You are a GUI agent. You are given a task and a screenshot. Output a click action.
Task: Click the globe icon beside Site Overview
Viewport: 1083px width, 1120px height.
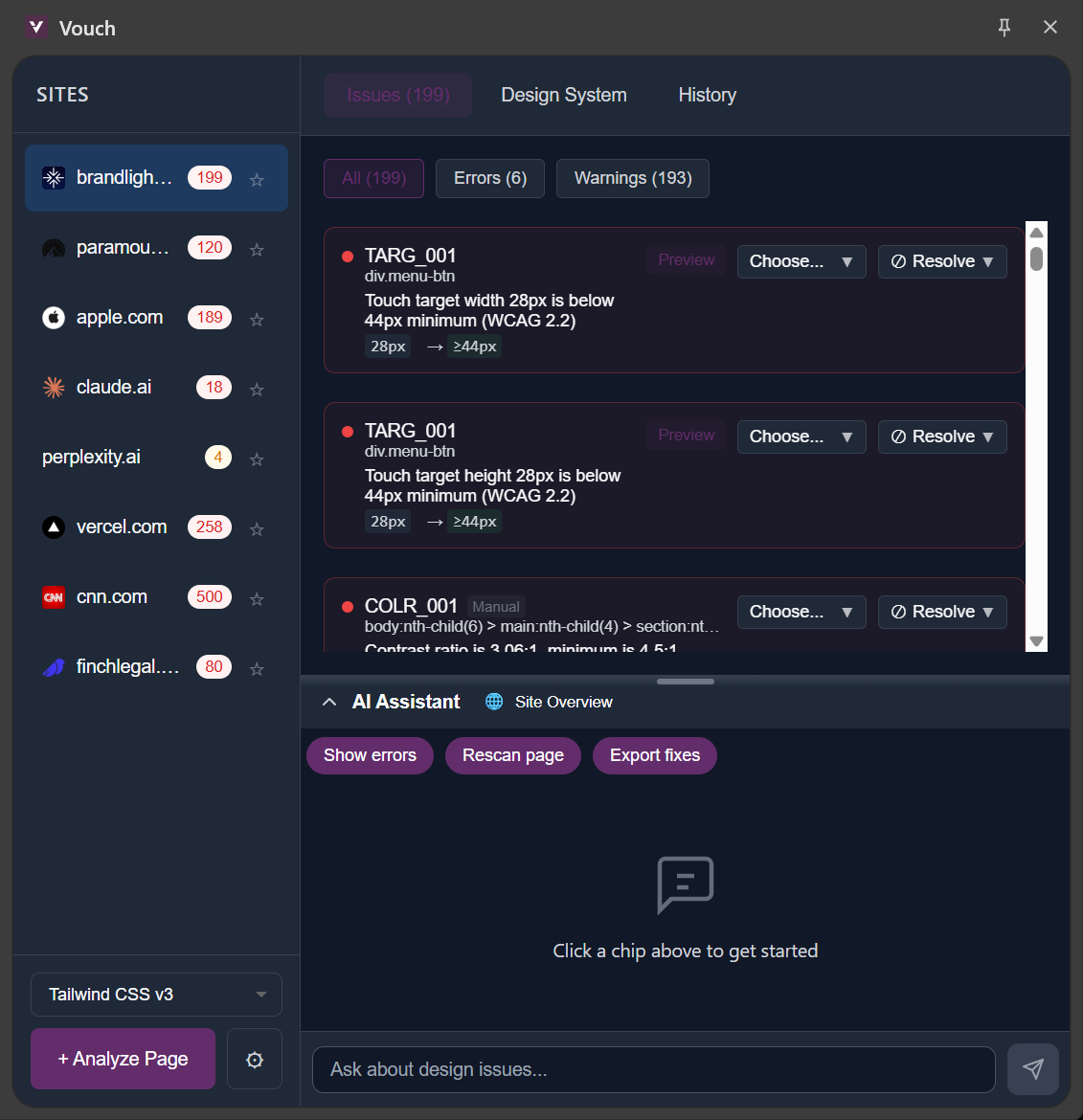point(494,701)
